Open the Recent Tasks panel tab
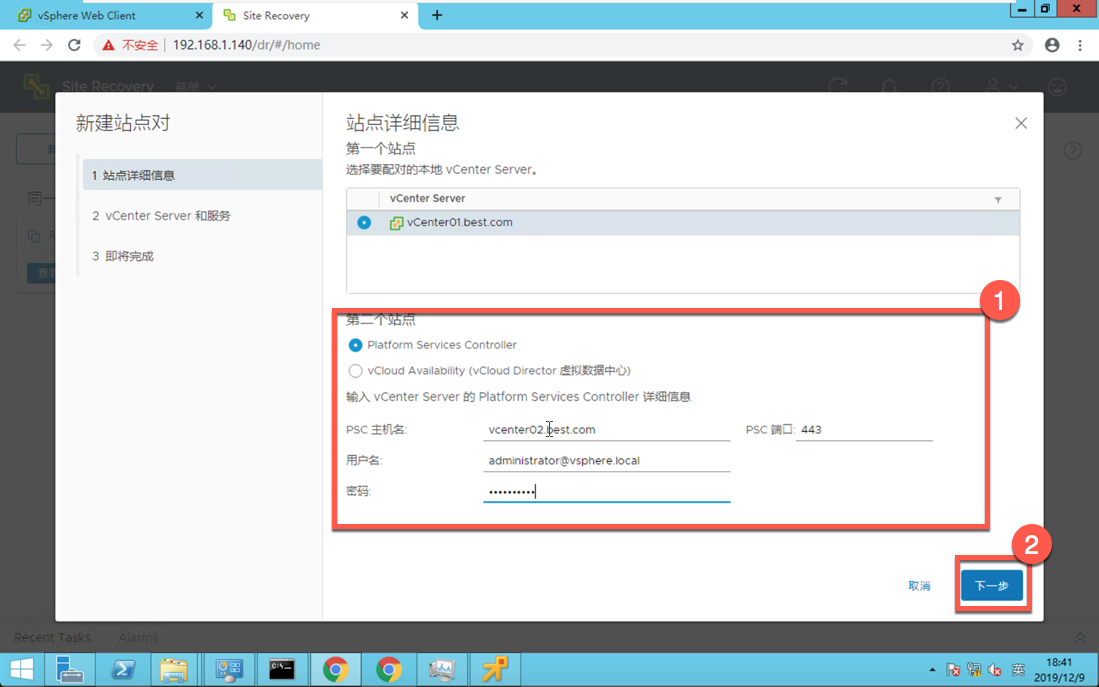1099x687 pixels. tap(53, 637)
